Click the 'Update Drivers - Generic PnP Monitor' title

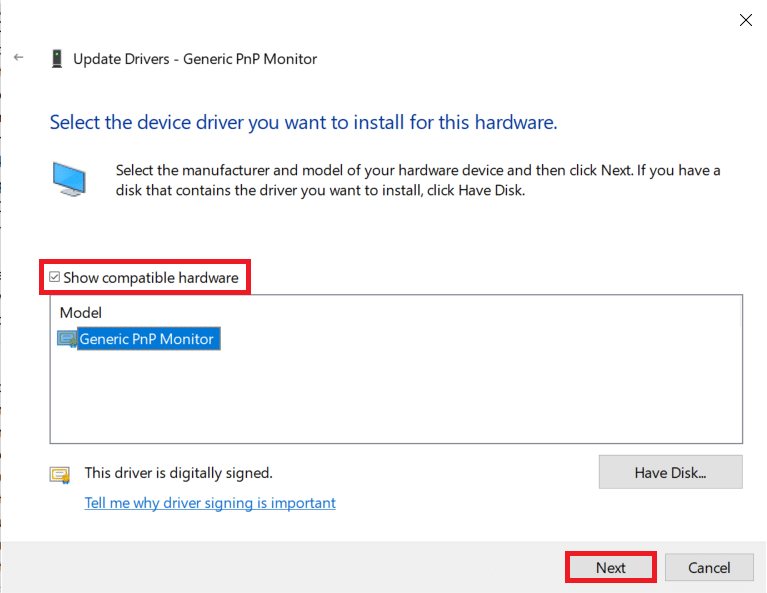[x=195, y=59]
